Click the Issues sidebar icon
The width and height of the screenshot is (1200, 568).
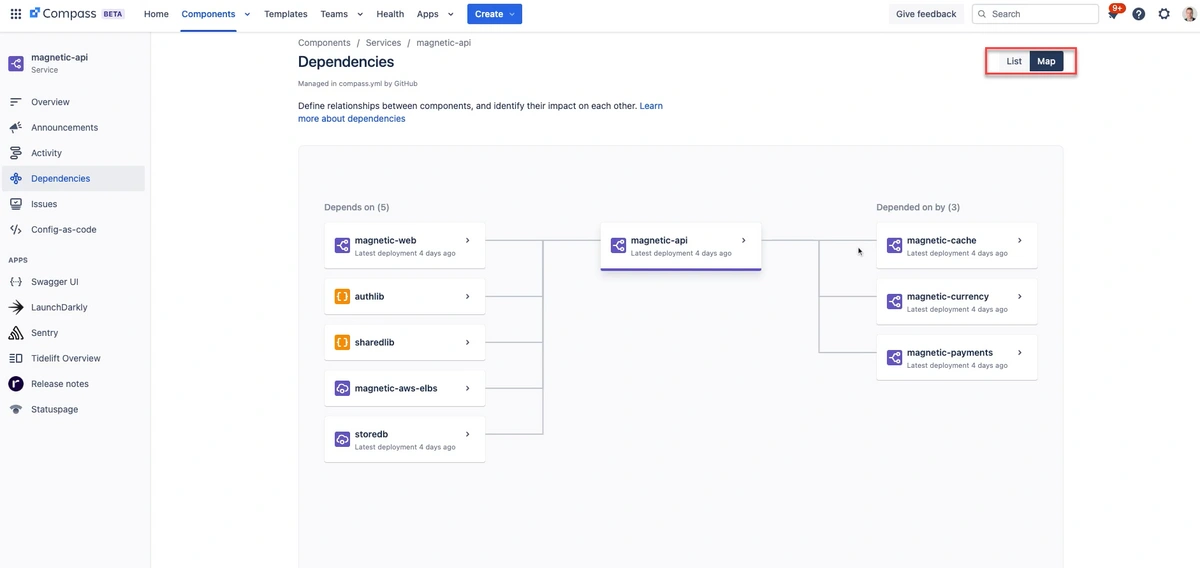coord(15,204)
